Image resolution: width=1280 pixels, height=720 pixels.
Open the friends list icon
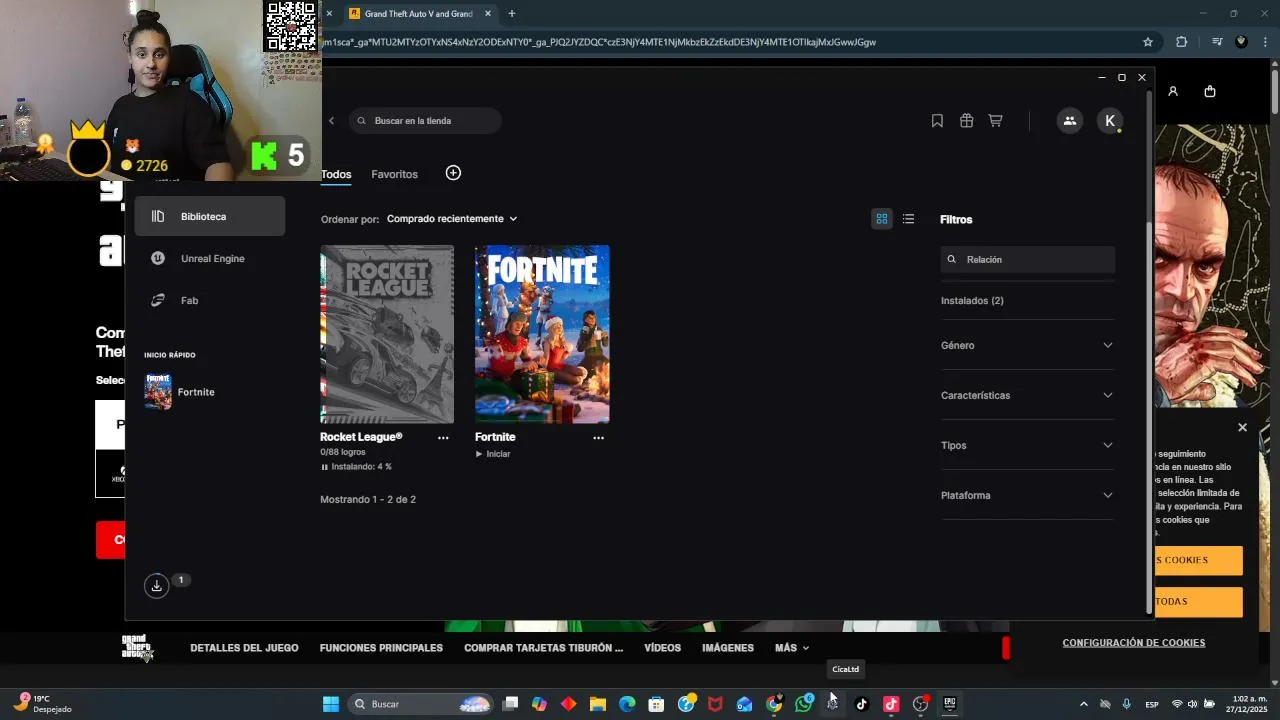[x=1069, y=121]
